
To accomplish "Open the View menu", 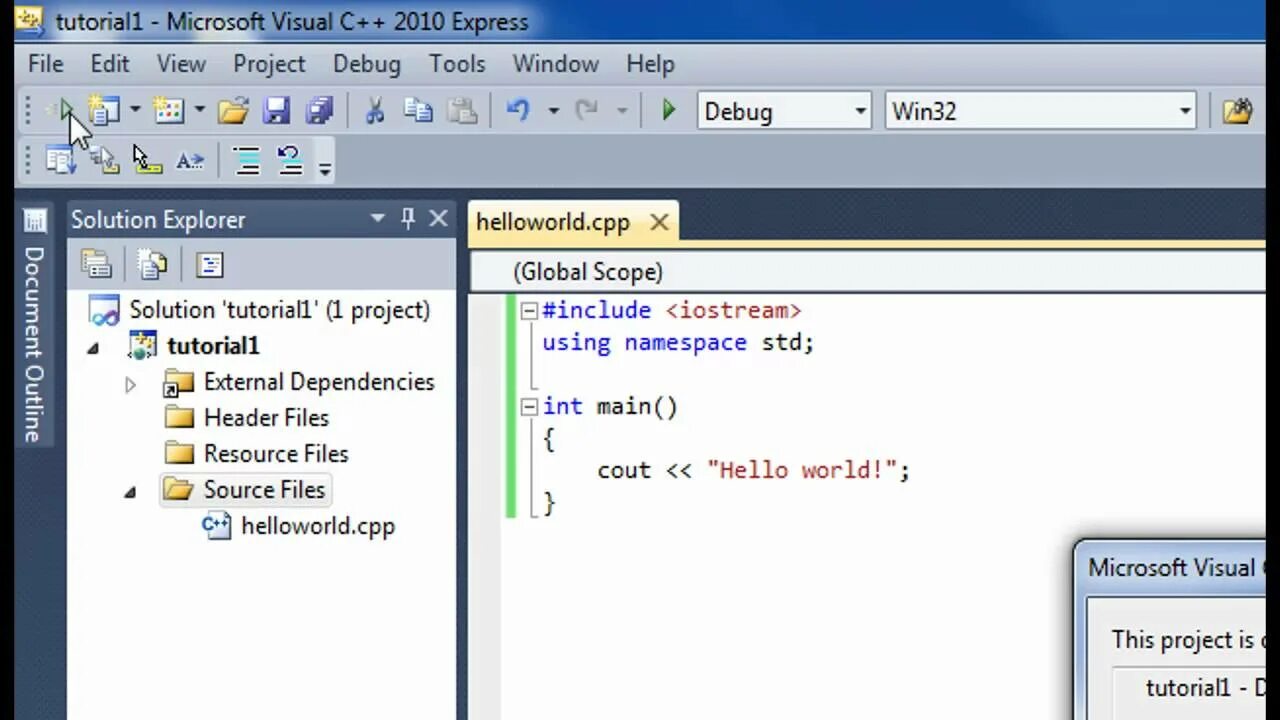I will [181, 64].
